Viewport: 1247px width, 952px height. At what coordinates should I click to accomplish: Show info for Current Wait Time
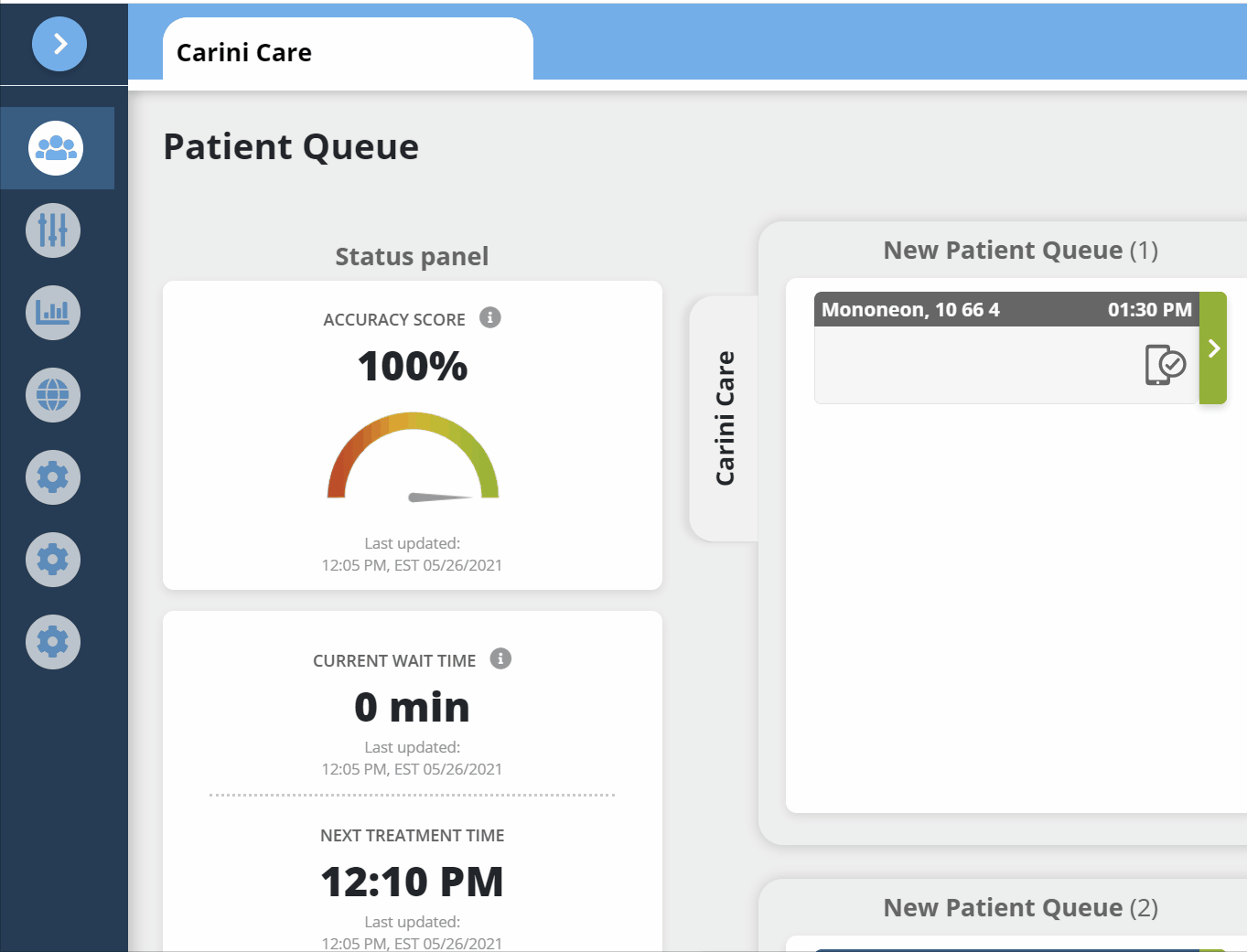500,658
